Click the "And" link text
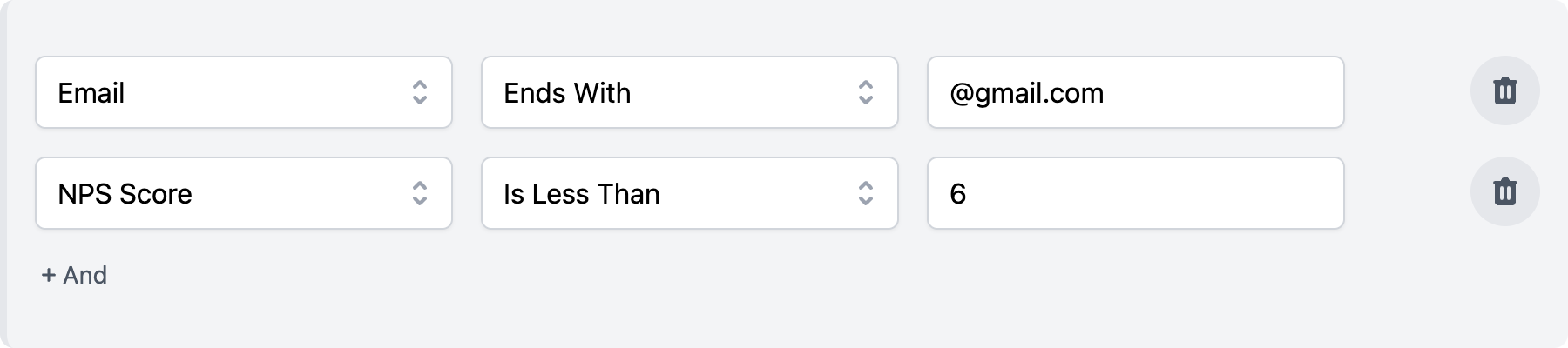The image size is (1568, 348). [85, 276]
